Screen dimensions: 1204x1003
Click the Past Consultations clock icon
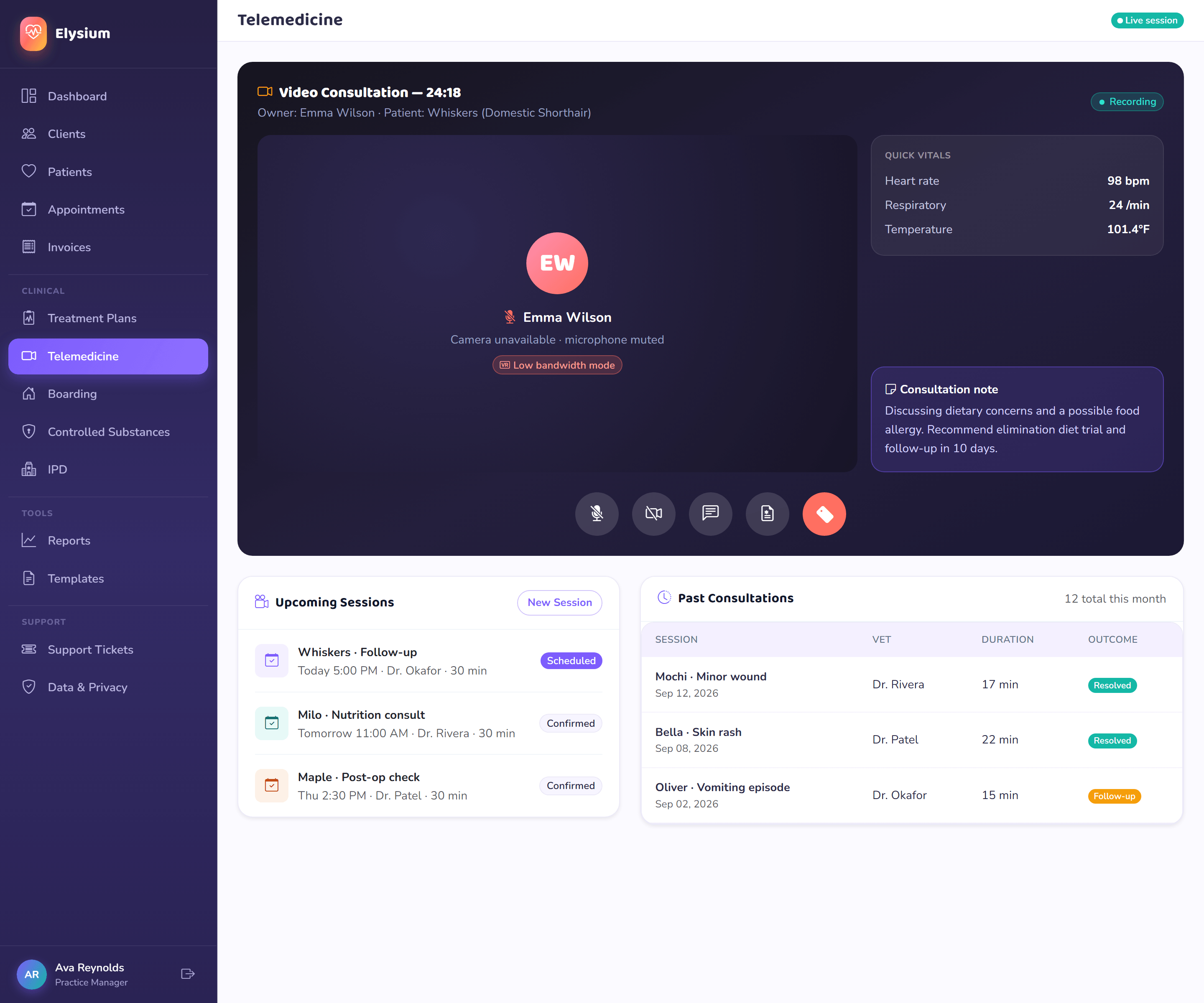click(x=664, y=597)
